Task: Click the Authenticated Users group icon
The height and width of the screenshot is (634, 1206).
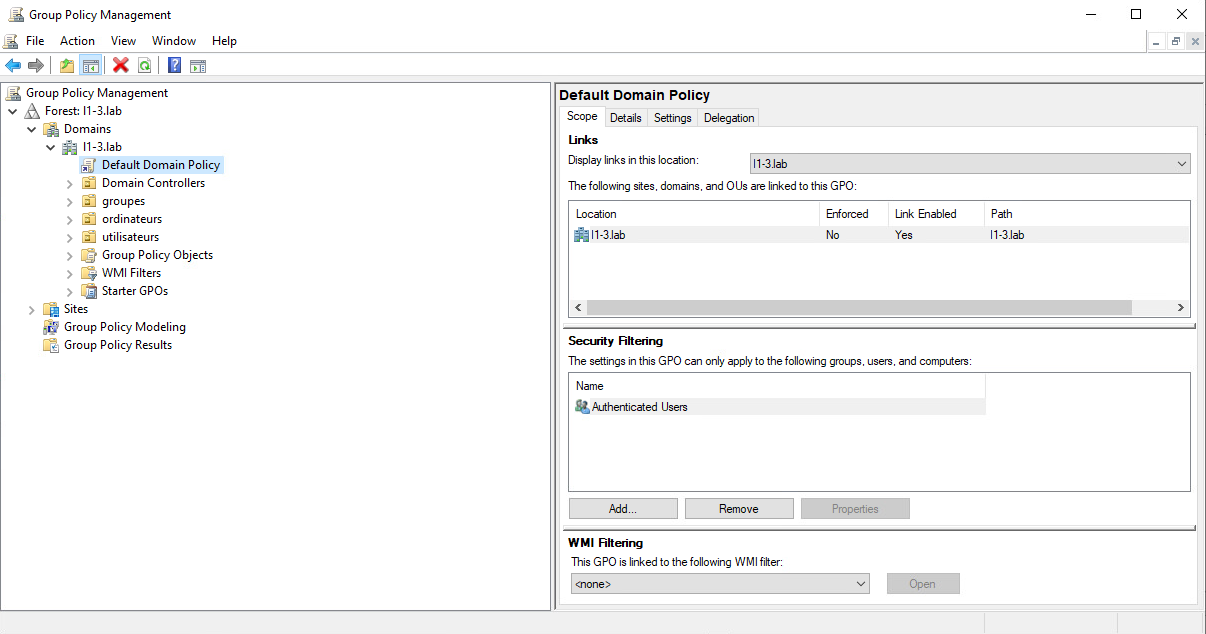Action: tap(582, 407)
